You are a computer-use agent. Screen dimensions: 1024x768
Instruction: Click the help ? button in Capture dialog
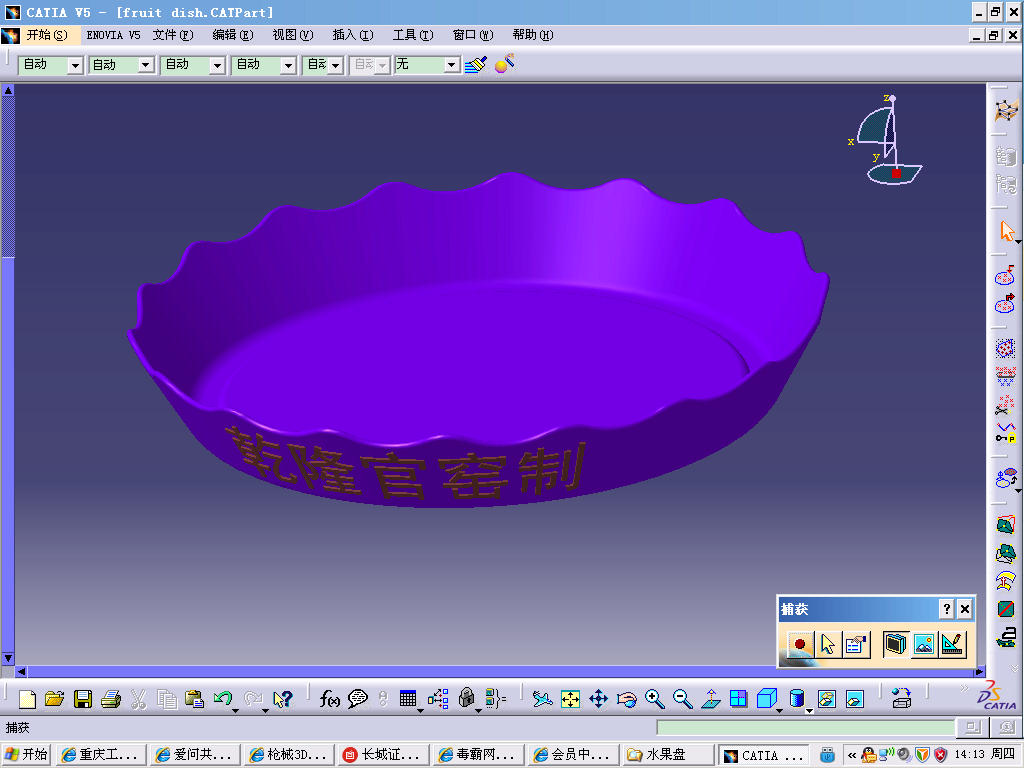point(946,609)
